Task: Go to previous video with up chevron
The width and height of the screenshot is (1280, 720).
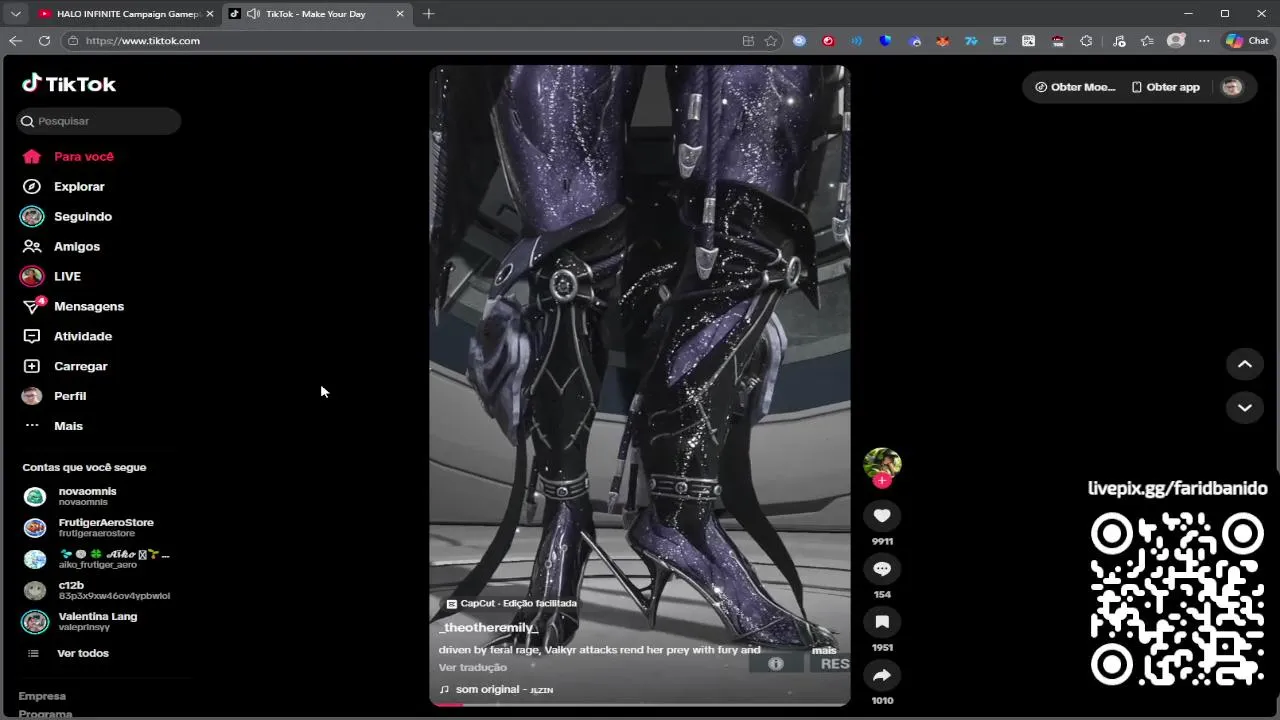Action: pyautogui.click(x=1245, y=364)
